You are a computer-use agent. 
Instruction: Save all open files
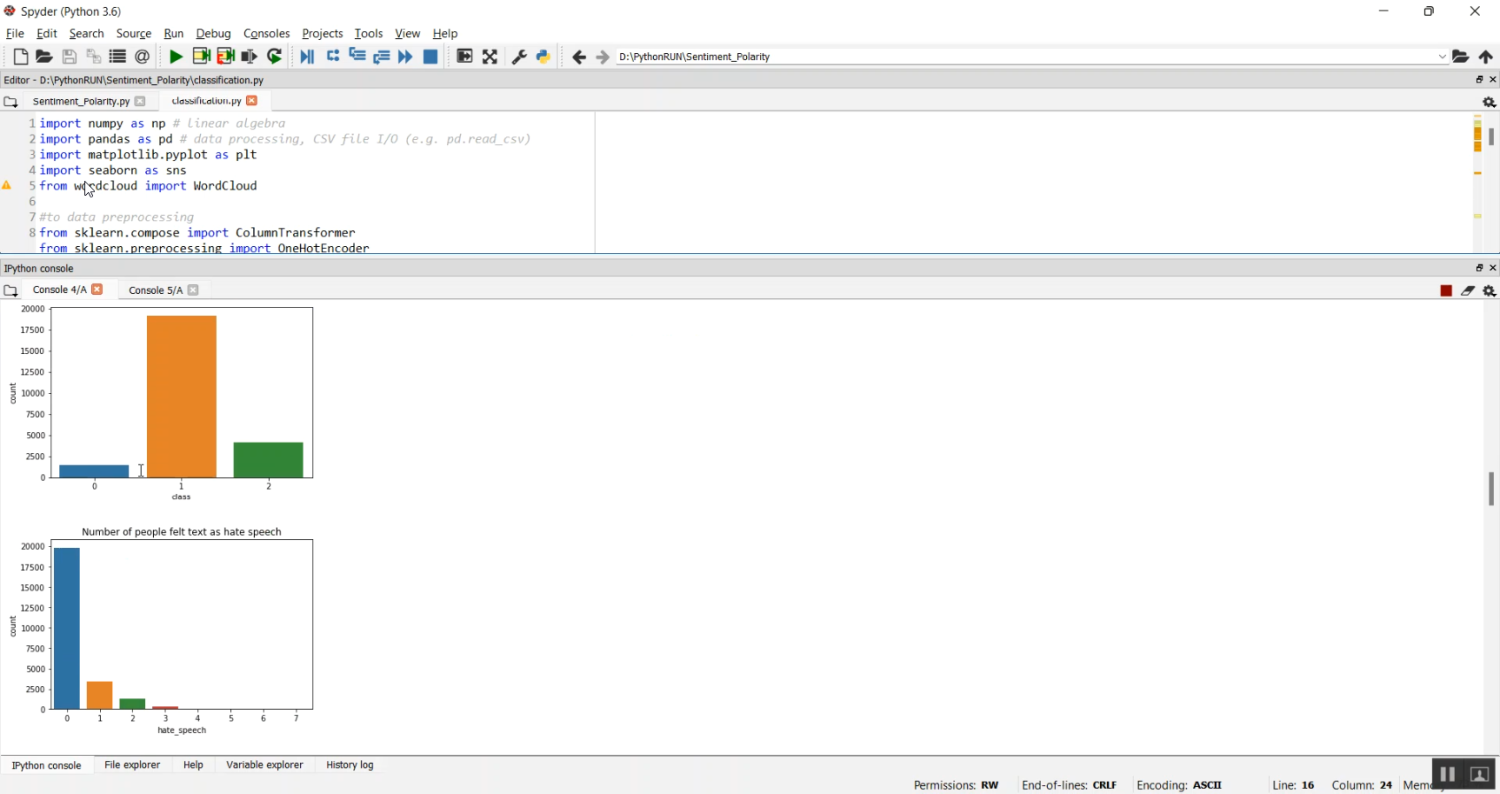(93, 57)
